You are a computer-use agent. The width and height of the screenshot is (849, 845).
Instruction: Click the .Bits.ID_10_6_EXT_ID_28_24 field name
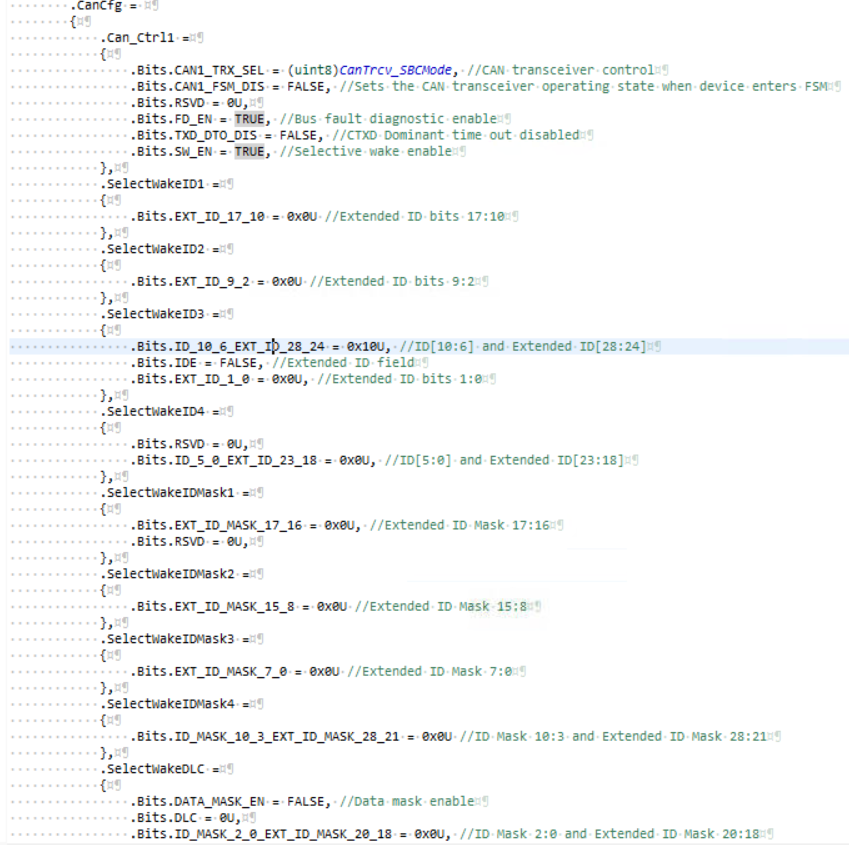click(227, 346)
